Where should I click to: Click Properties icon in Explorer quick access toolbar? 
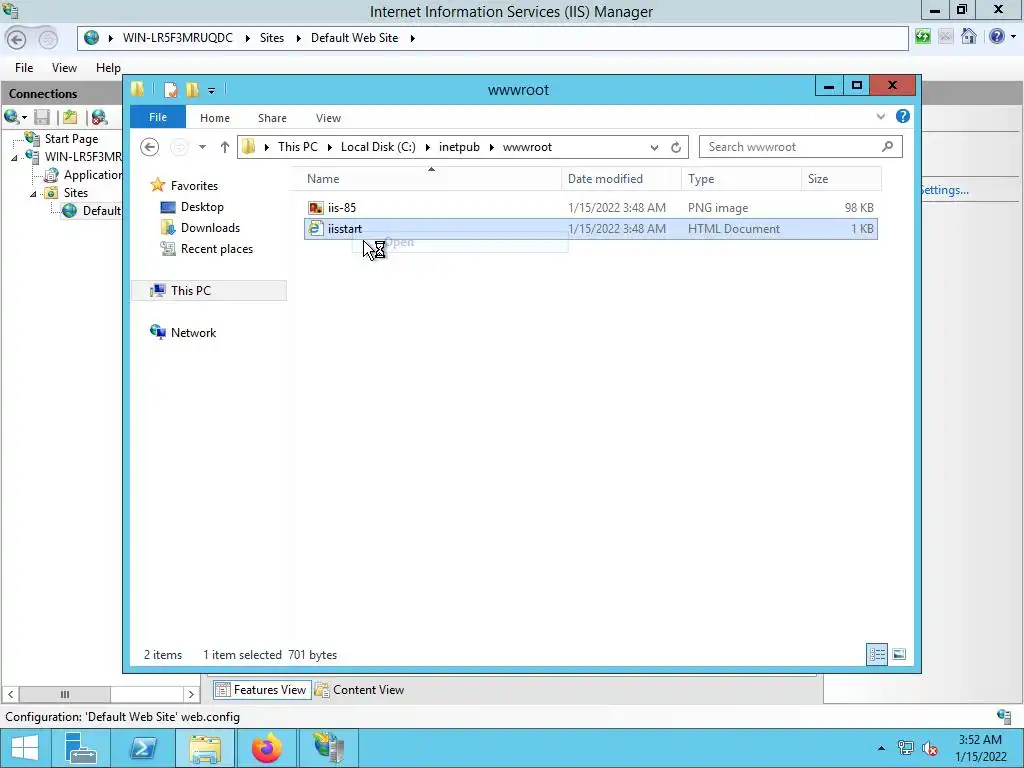170,89
